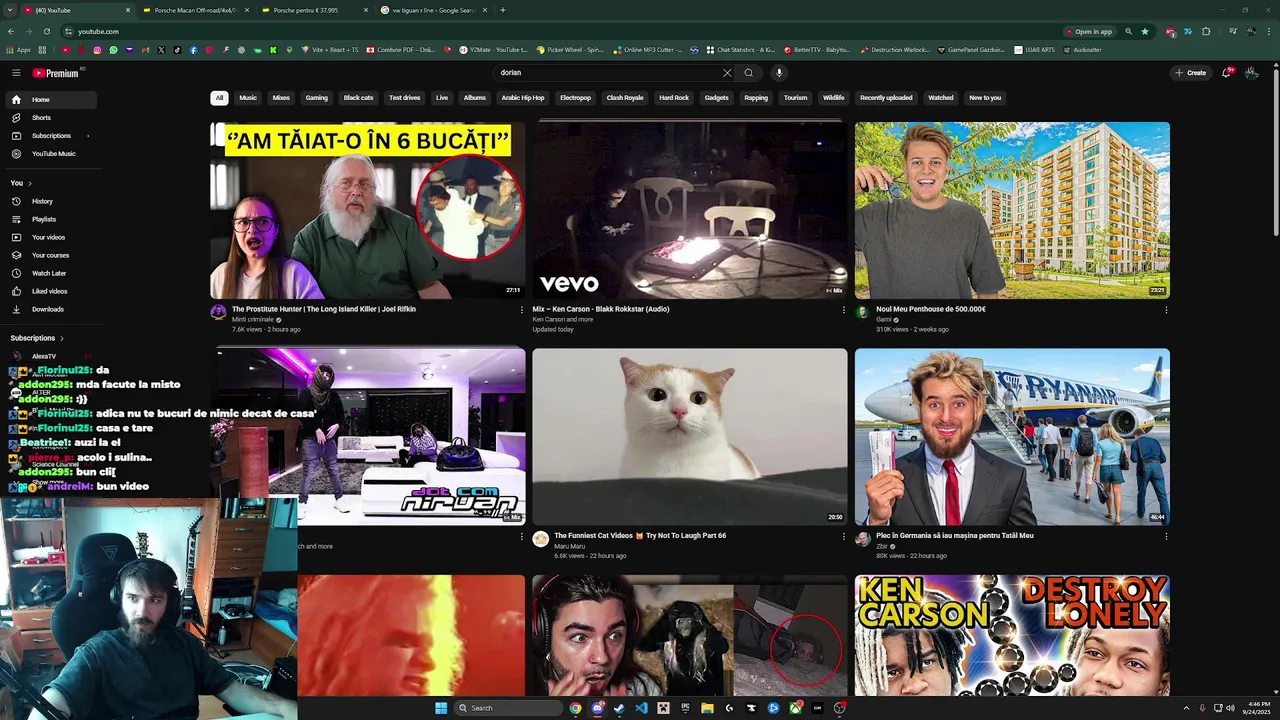Open History in the sidebar
Viewport: 1280px width, 720px height.
click(x=50, y=201)
